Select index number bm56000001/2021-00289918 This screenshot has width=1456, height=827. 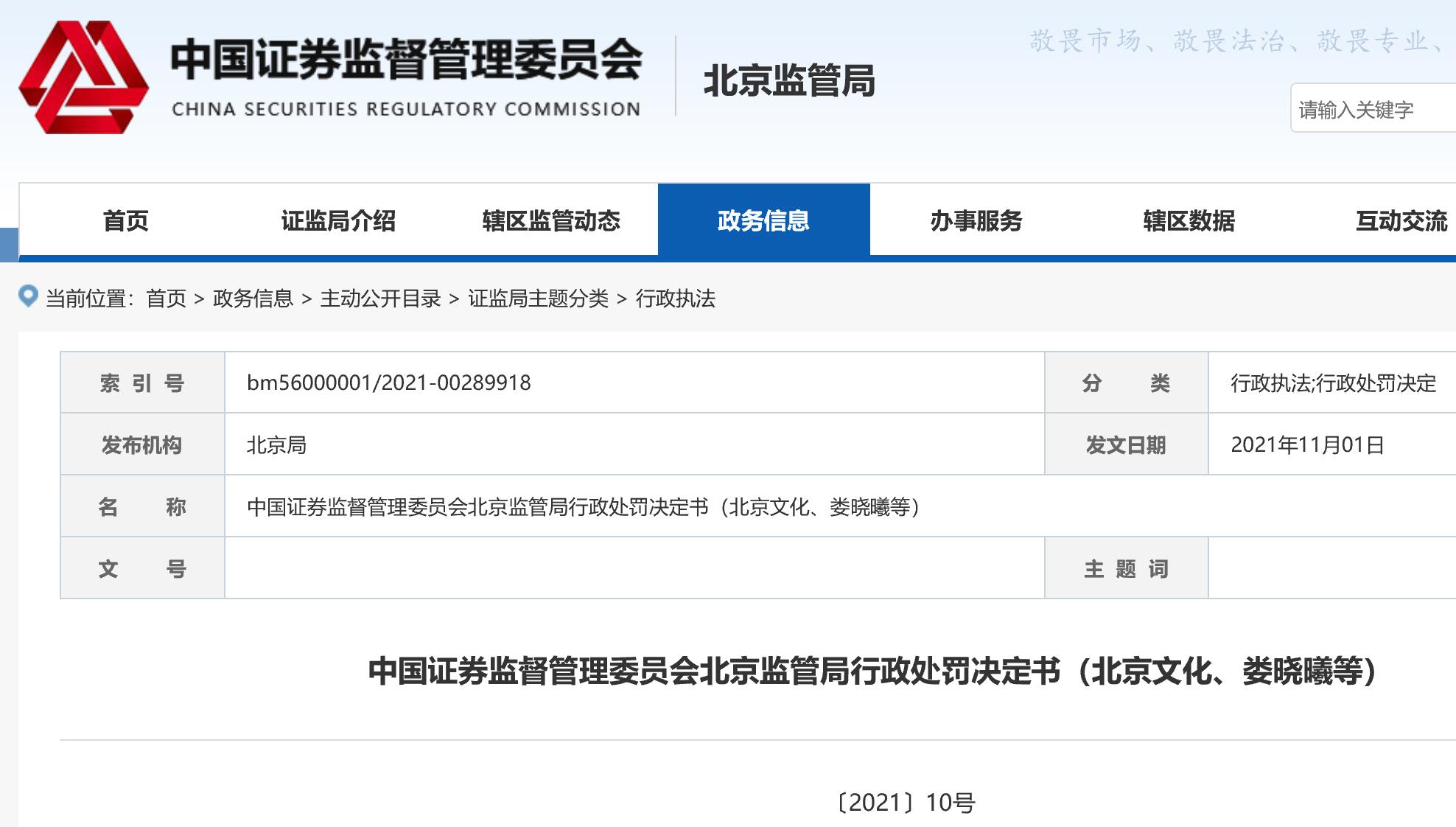point(389,383)
